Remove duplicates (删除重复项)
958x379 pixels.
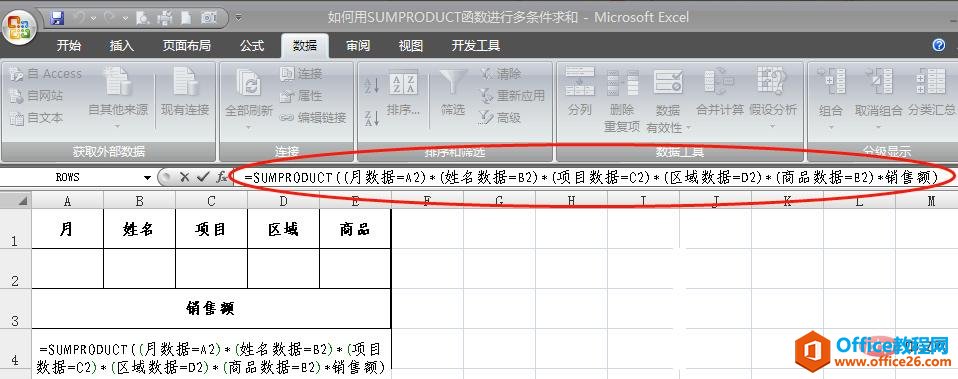pos(622,100)
